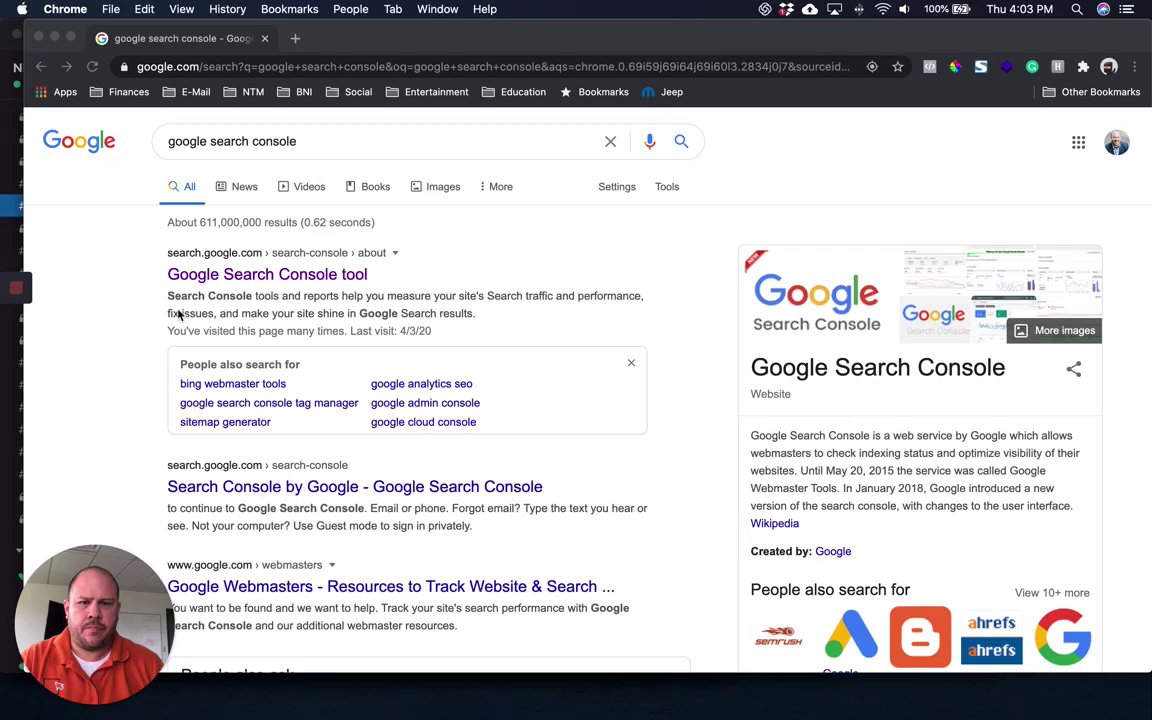
Task: Close the google search console tab
Action: [265, 39]
